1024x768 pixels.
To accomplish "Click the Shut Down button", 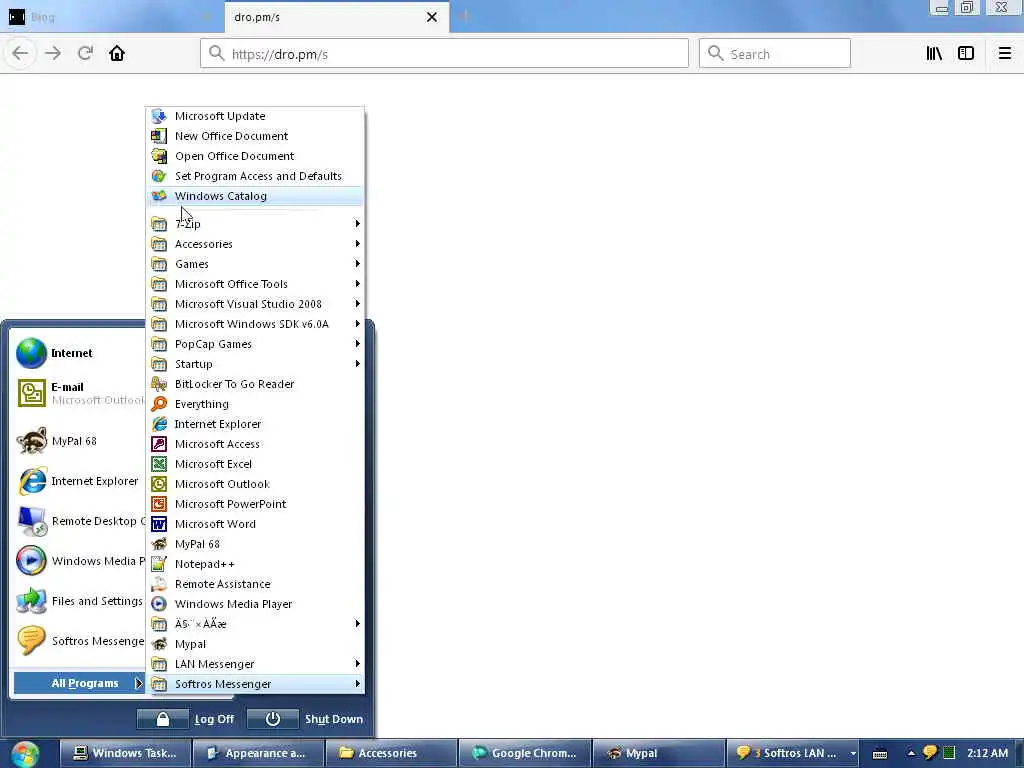I will click(x=306, y=719).
